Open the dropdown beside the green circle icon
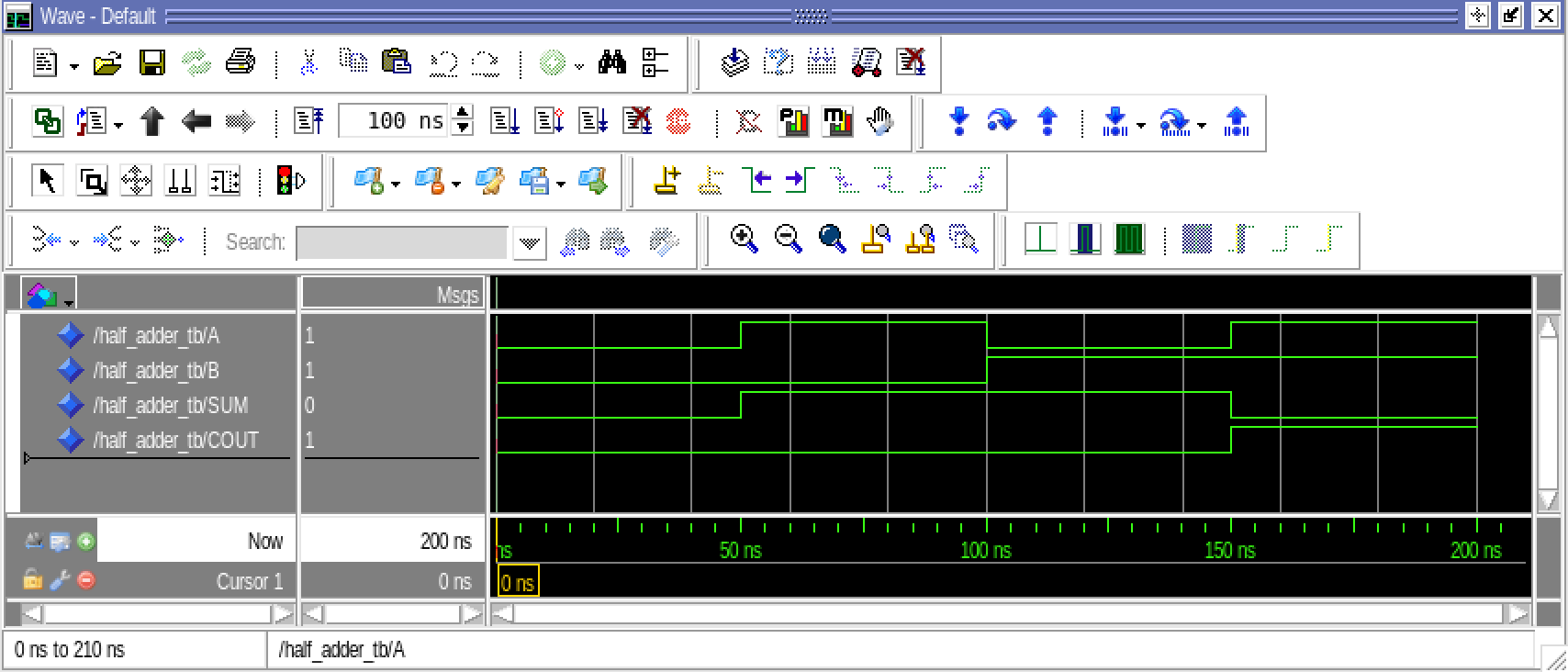 [x=579, y=66]
